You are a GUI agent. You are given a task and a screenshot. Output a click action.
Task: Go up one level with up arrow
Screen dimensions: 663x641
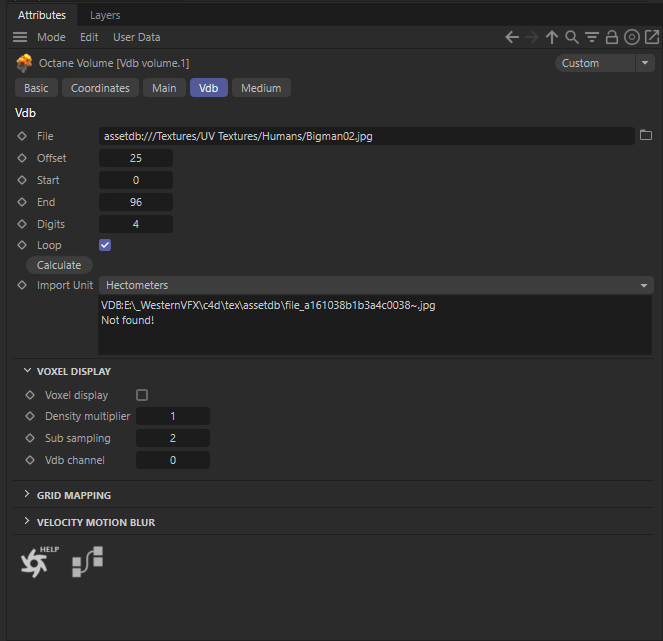coord(552,37)
